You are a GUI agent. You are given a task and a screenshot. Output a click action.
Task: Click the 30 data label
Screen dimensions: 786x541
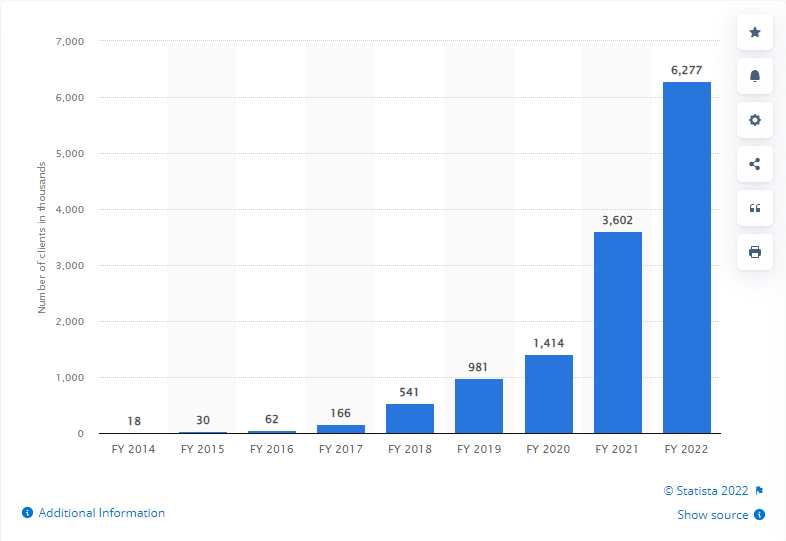[203, 420]
